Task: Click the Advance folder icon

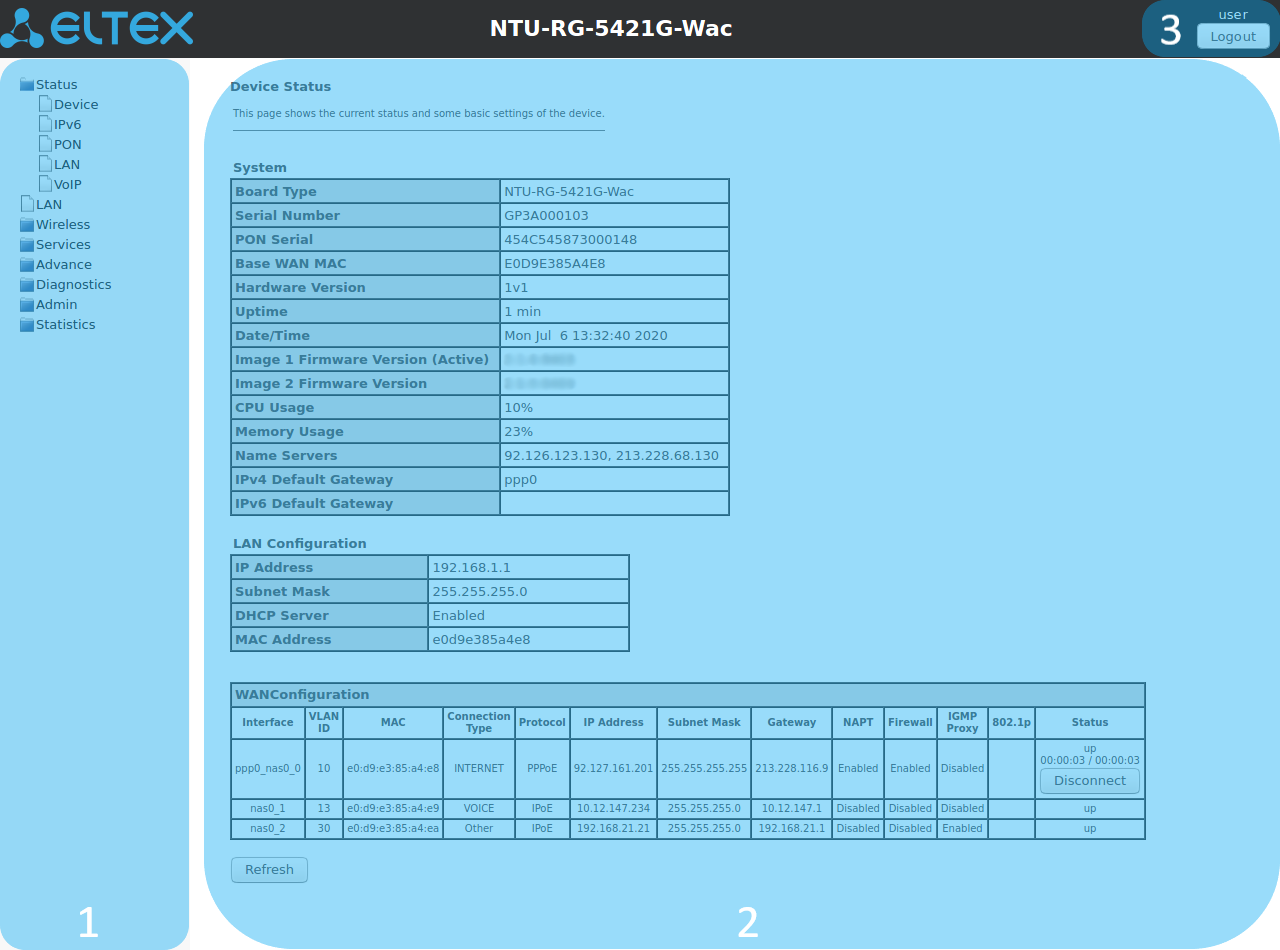Action: [27, 265]
